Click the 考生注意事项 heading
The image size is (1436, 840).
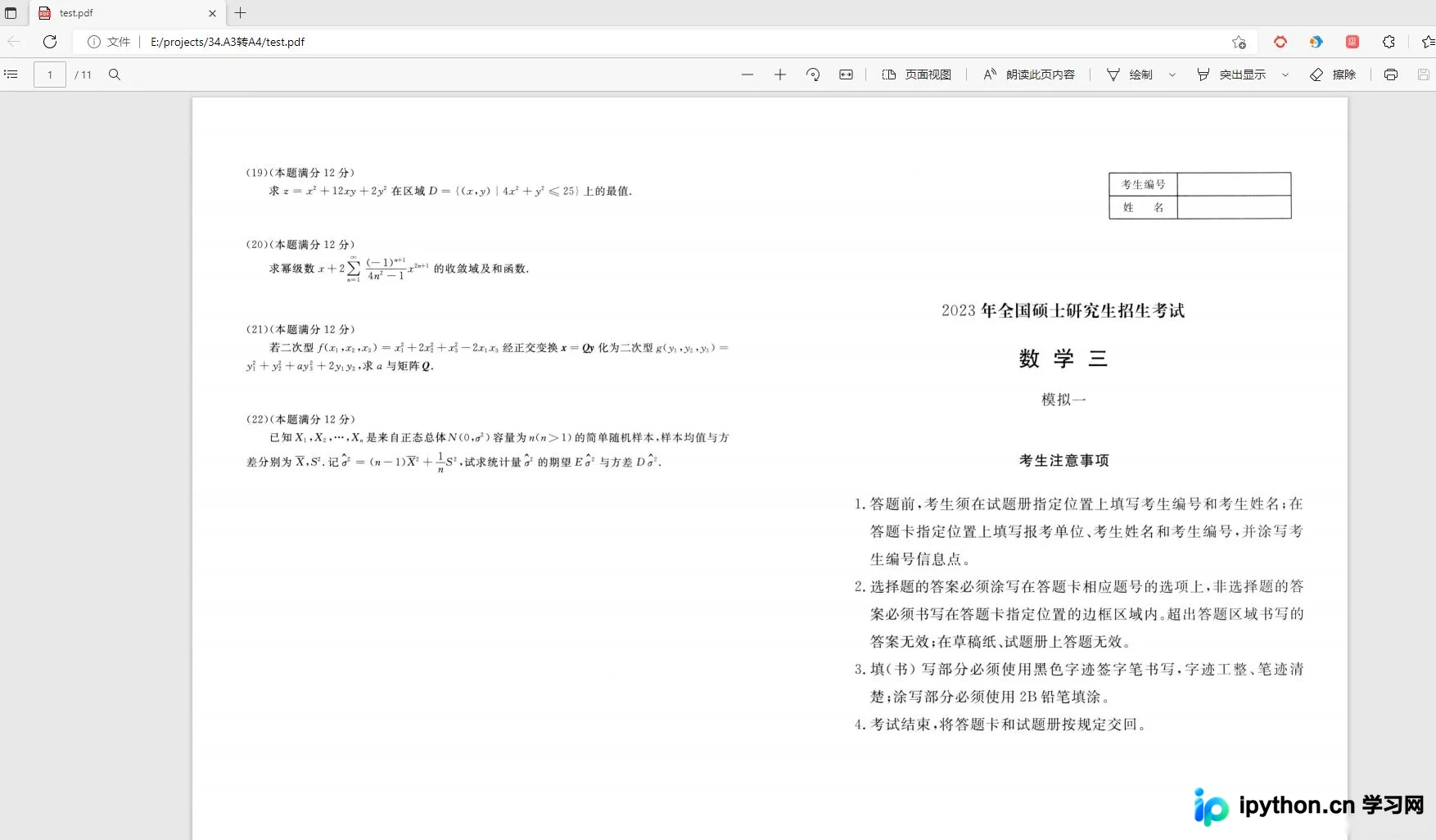click(1063, 461)
